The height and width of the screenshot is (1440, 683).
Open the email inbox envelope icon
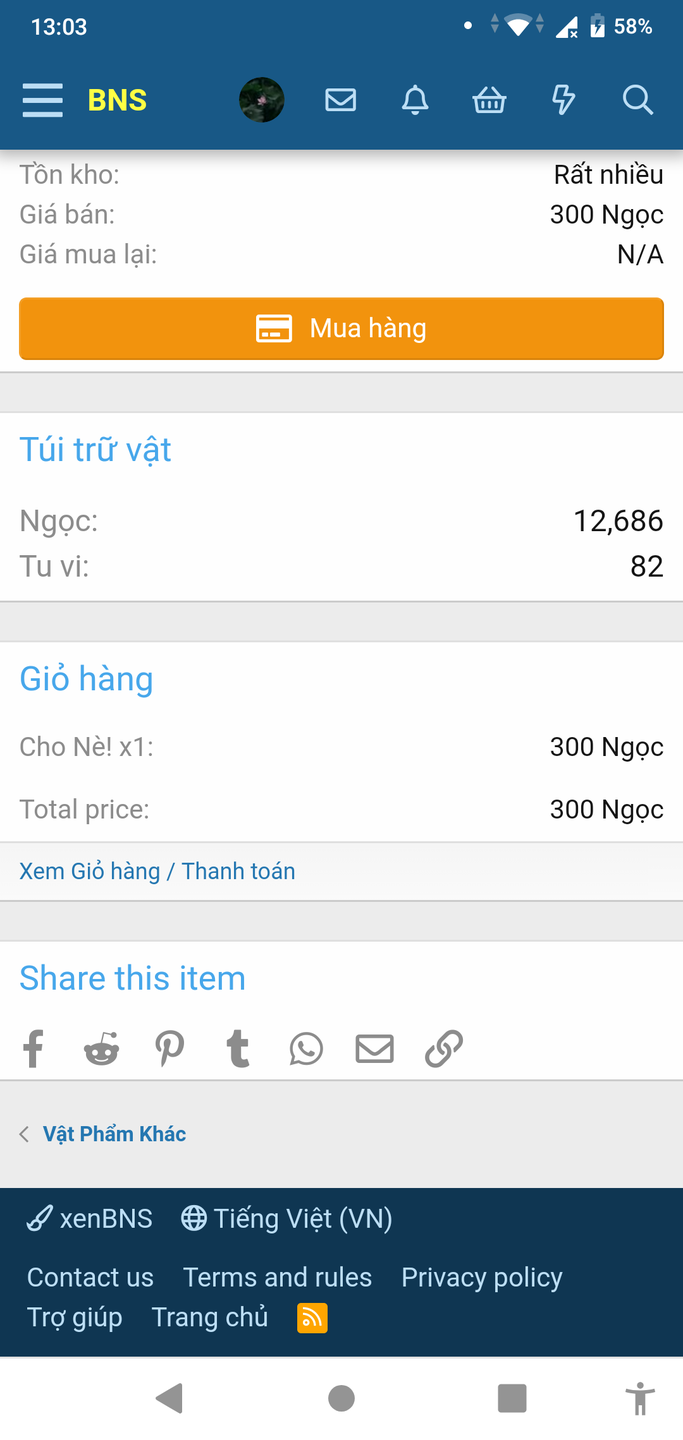click(340, 100)
